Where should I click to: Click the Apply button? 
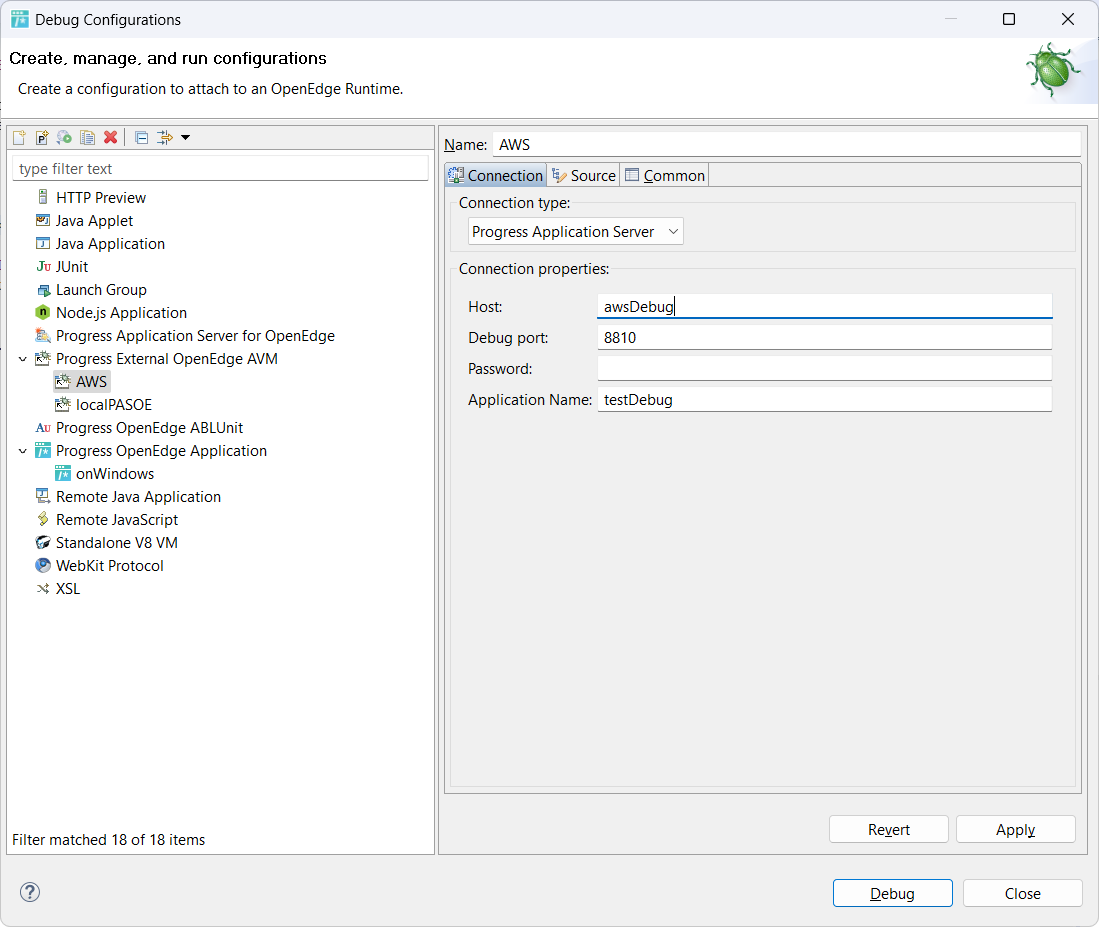pos(1016,830)
